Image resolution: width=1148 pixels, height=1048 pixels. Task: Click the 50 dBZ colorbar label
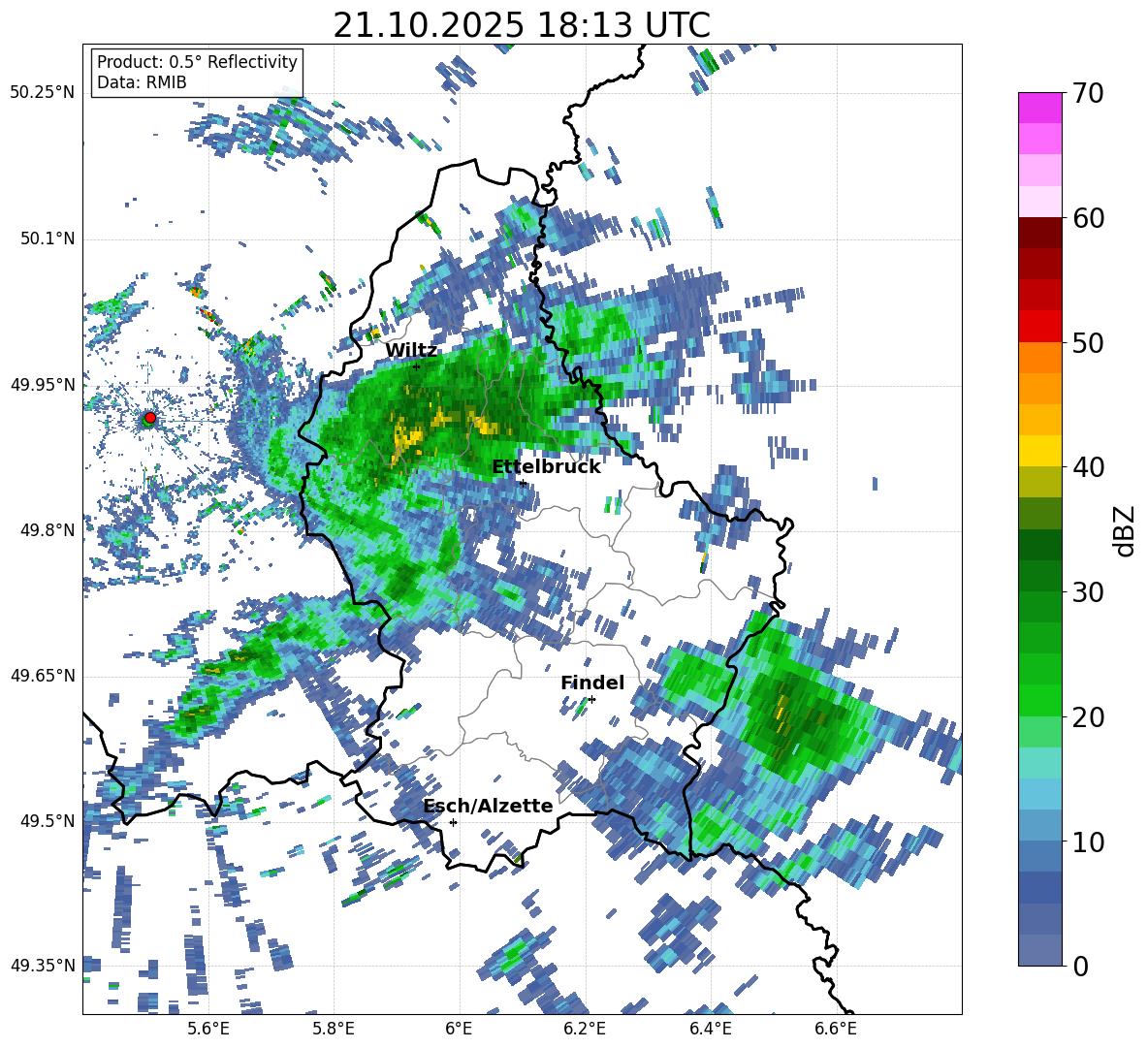coord(1087,342)
